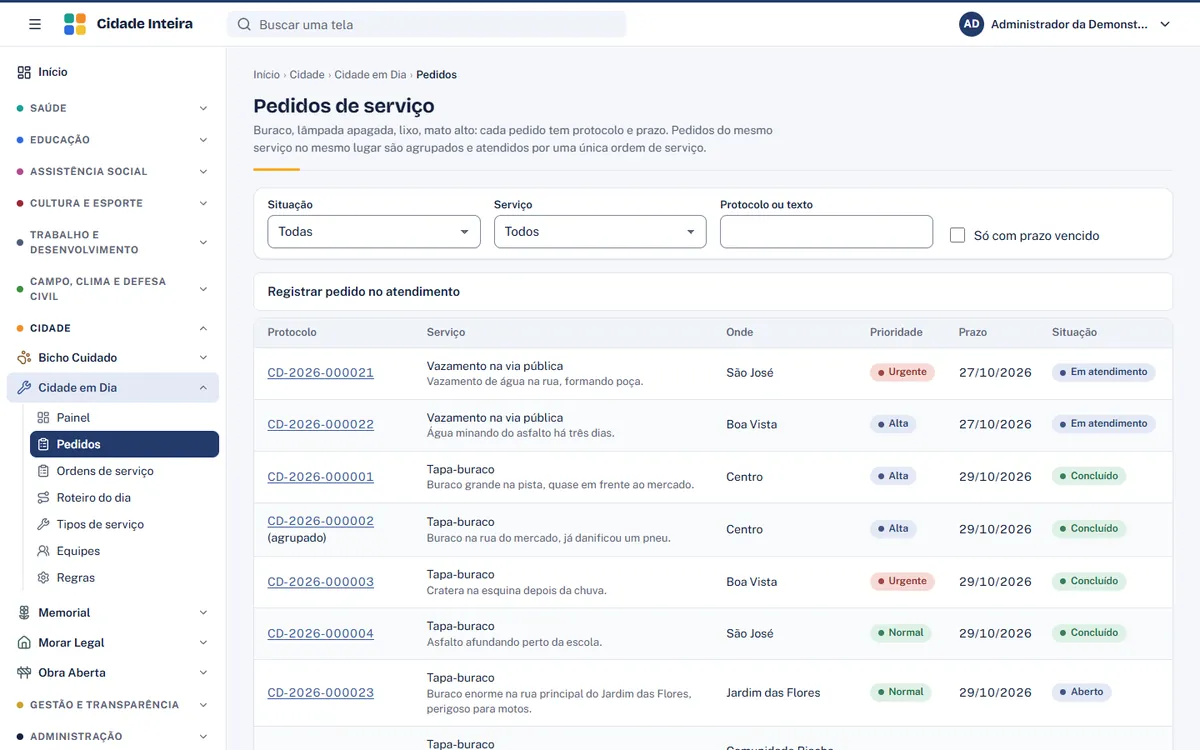
Task: Open protocol CD-2026-000023
Action: [x=320, y=693]
